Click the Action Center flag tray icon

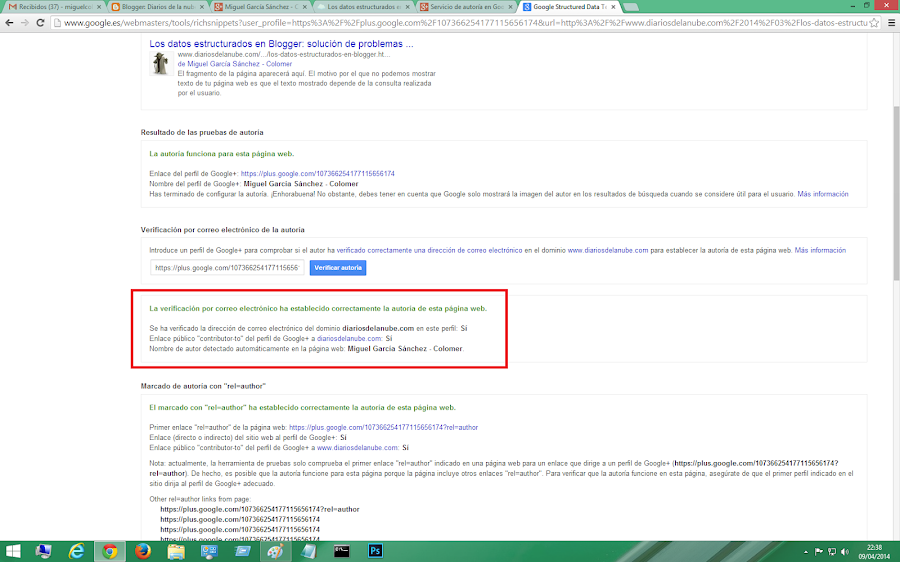(x=818, y=552)
